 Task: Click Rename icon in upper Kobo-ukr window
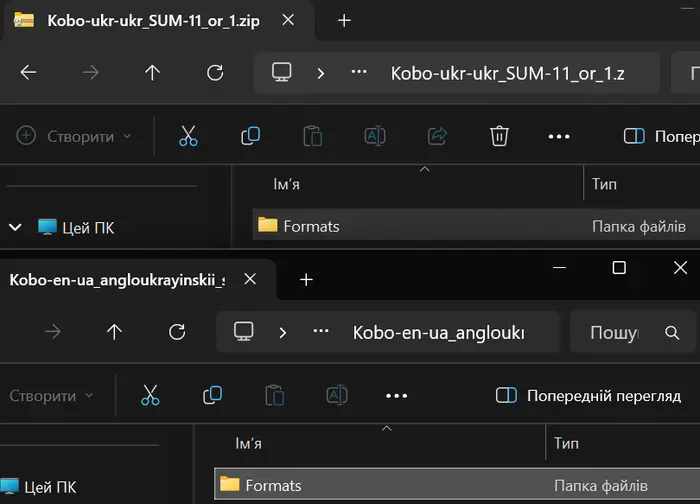[x=375, y=136]
